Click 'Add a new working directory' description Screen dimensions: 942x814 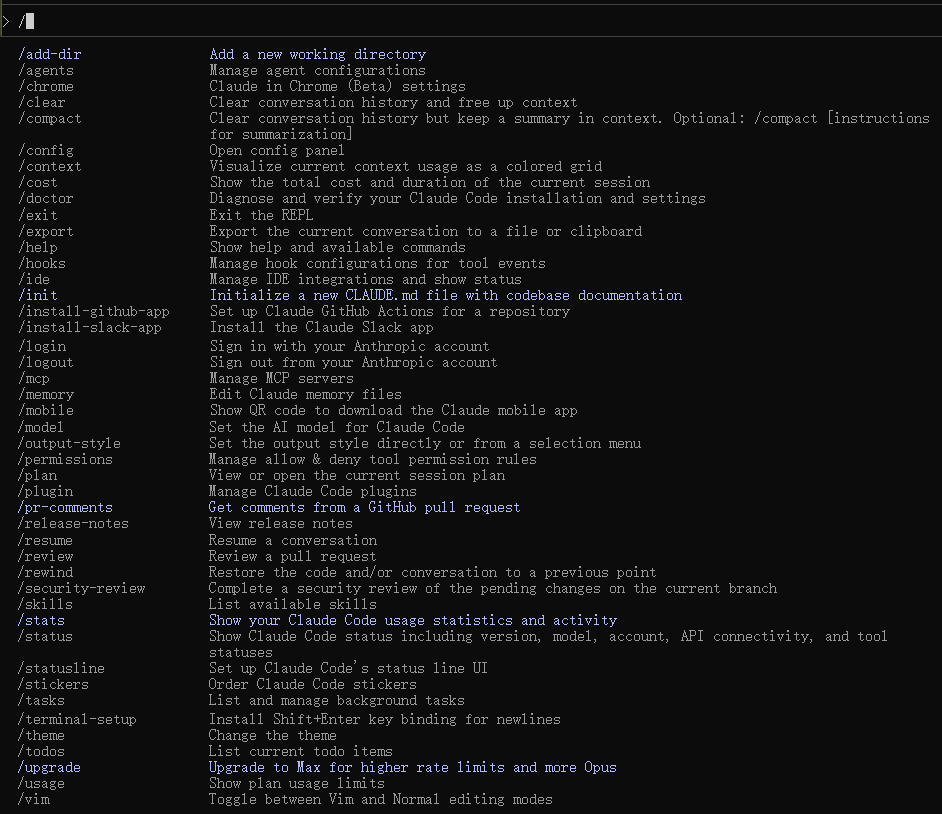[318, 54]
